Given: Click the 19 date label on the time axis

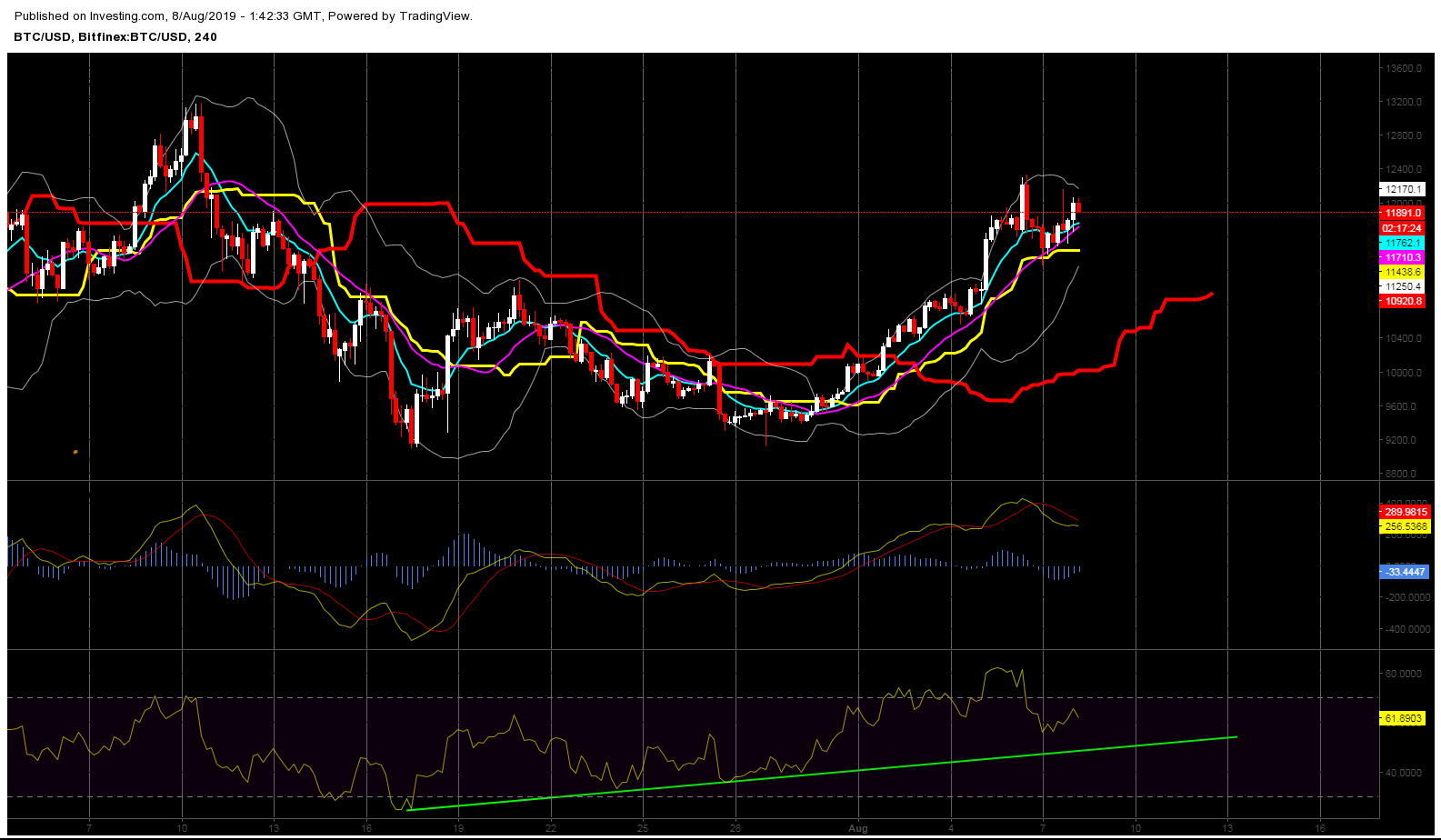Looking at the screenshot, I should click(x=458, y=828).
